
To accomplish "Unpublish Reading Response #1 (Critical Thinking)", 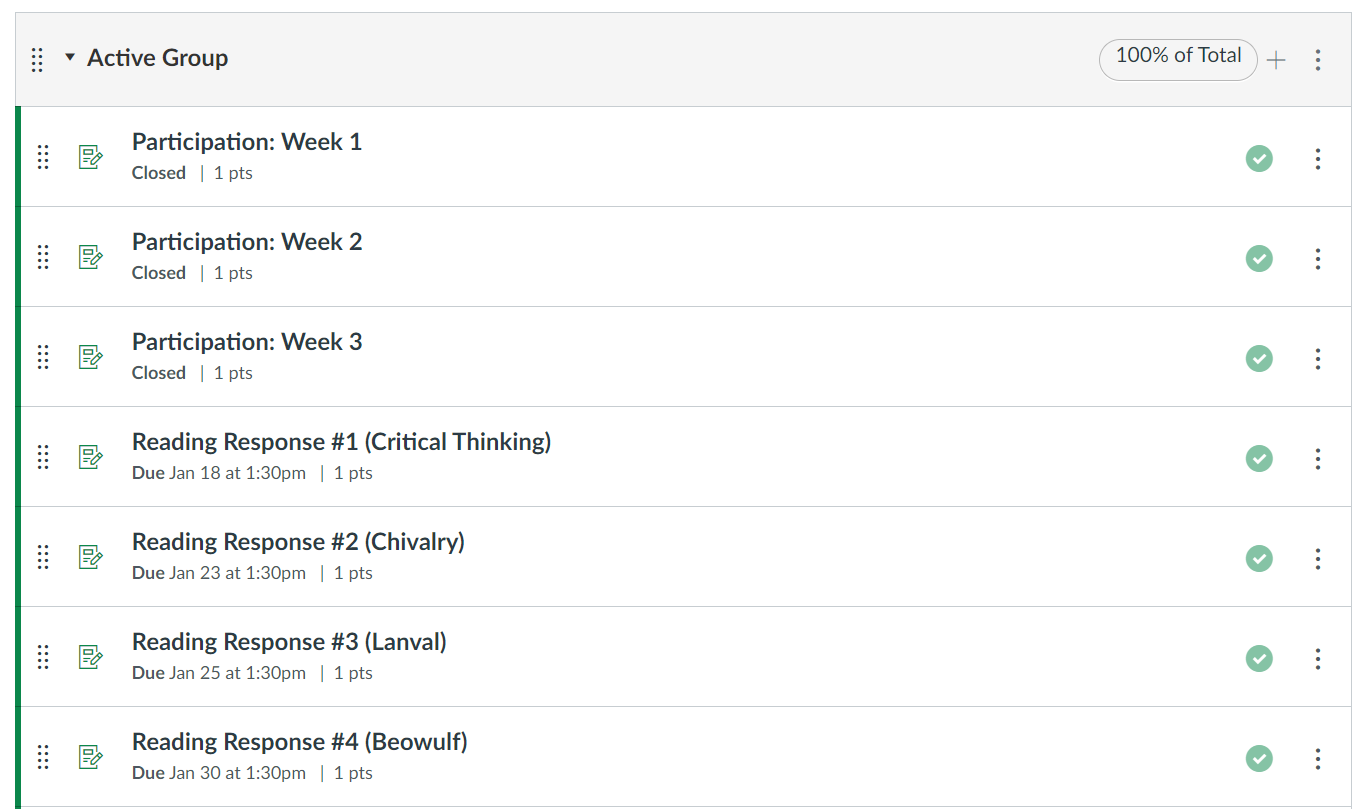I will coord(1259,458).
